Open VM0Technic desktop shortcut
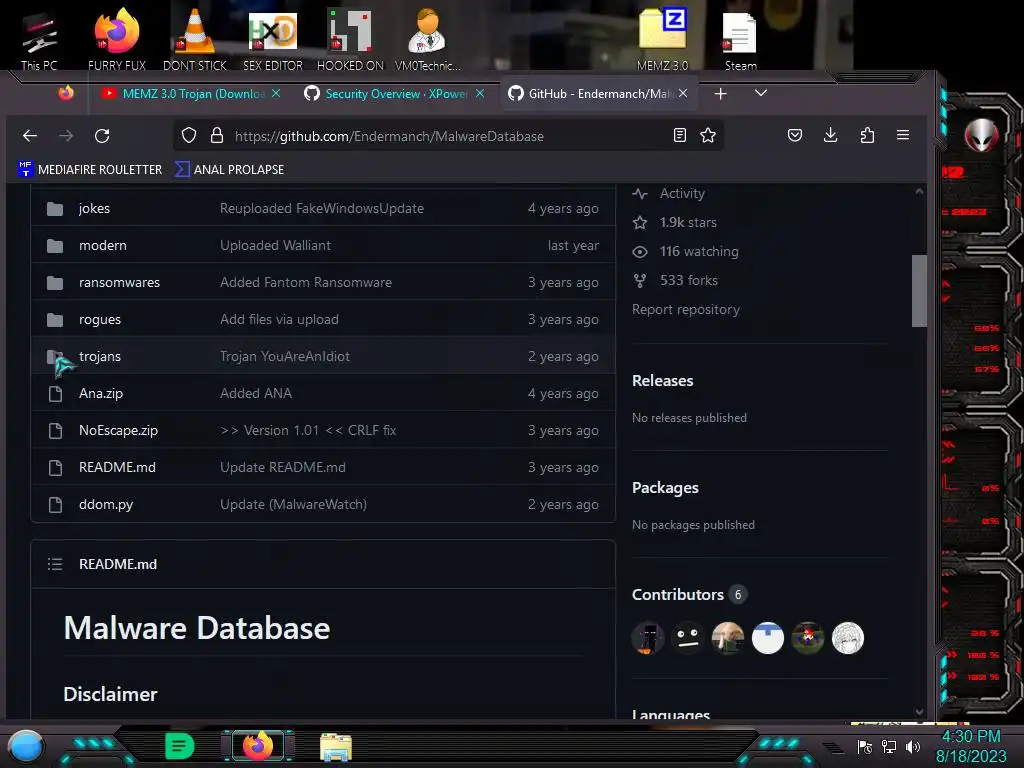Screen dimensions: 1024x768 [427, 39]
